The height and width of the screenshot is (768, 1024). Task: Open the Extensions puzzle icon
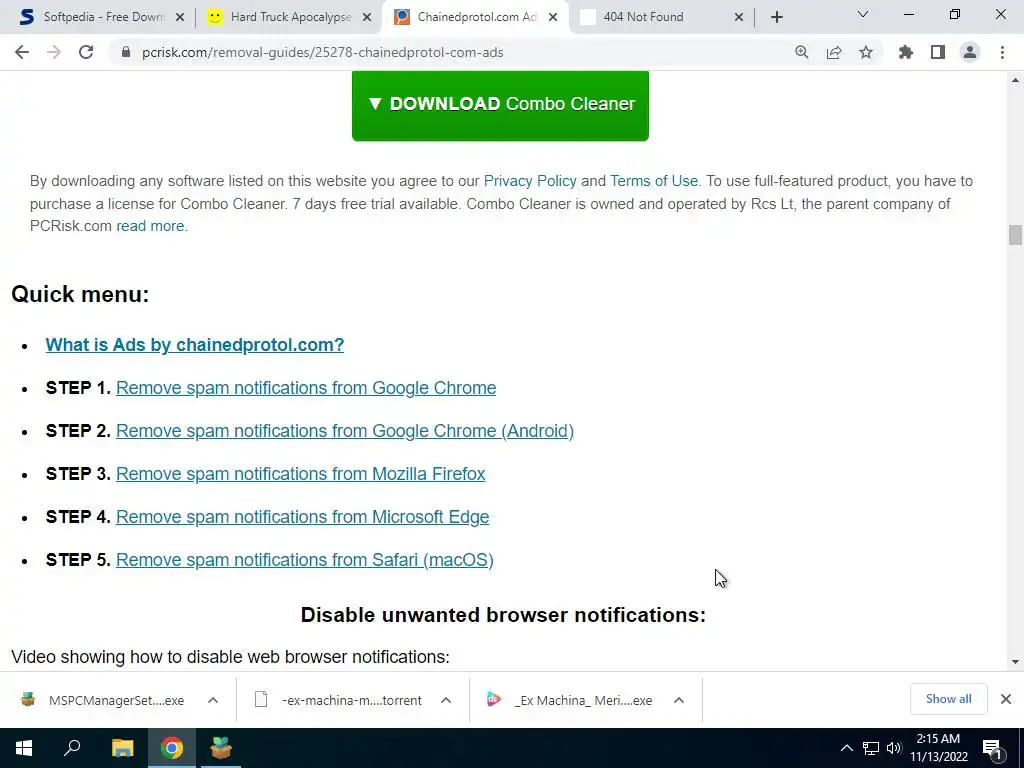906,52
